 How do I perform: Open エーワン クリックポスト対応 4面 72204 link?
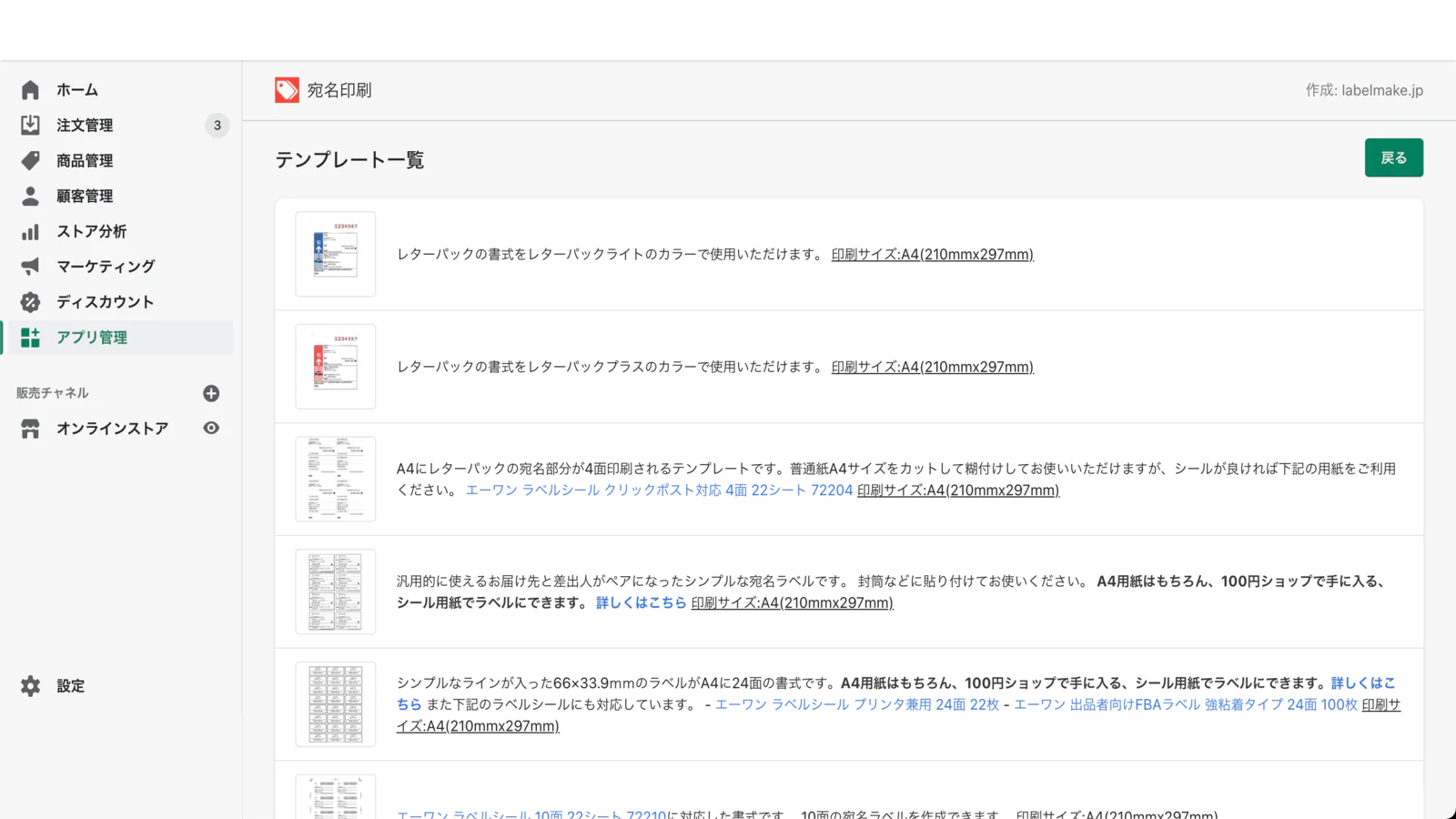pos(659,490)
